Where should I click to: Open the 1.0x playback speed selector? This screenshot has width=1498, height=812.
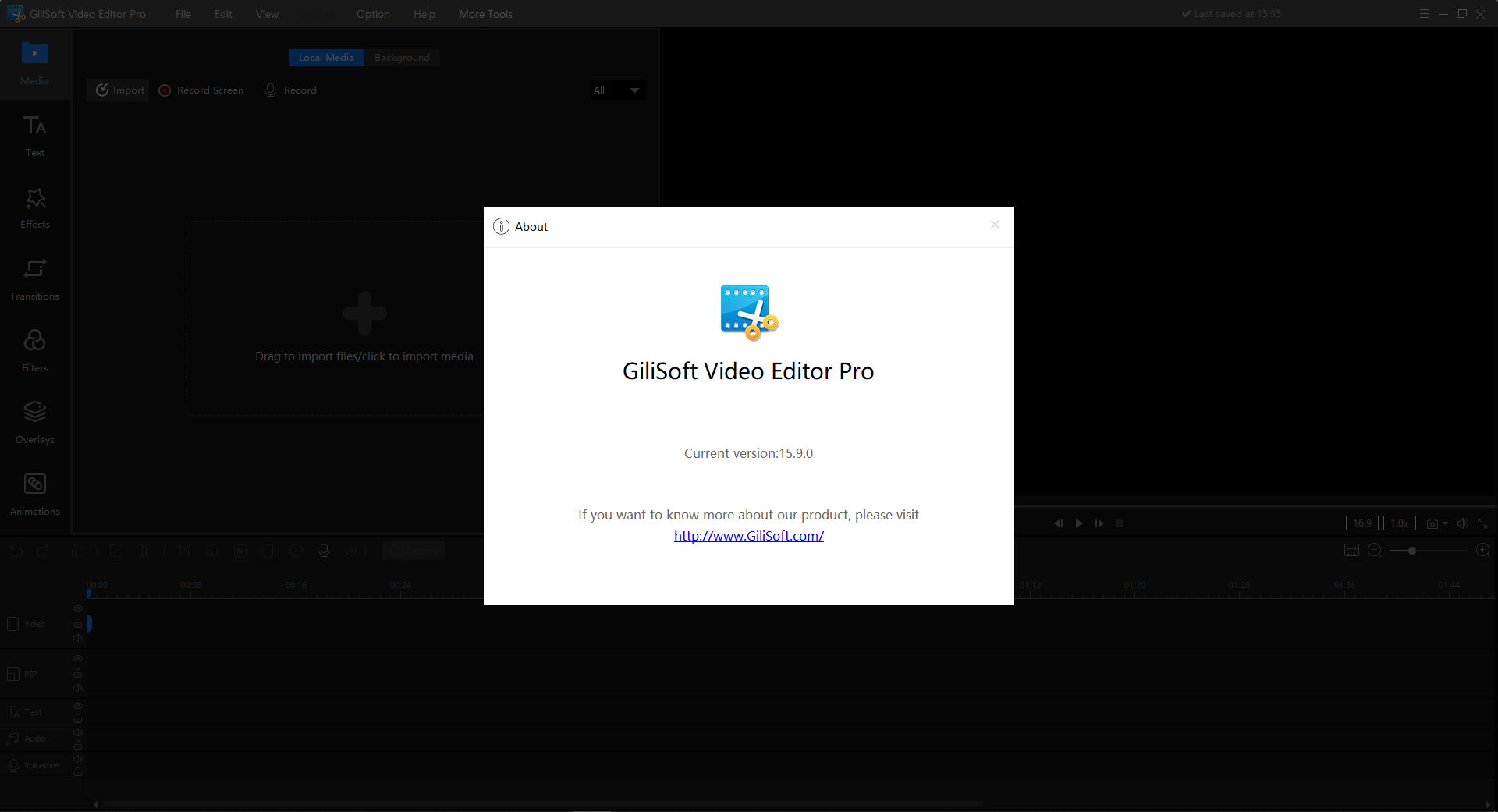tap(1400, 523)
